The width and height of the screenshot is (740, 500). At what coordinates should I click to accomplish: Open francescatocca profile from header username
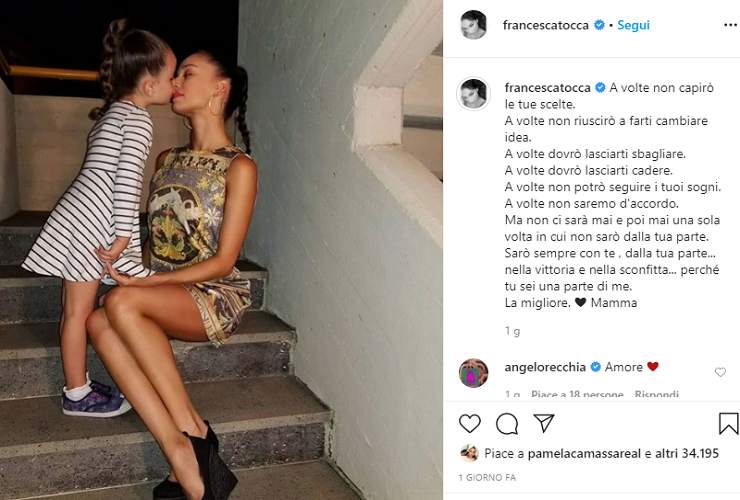(546, 25)
